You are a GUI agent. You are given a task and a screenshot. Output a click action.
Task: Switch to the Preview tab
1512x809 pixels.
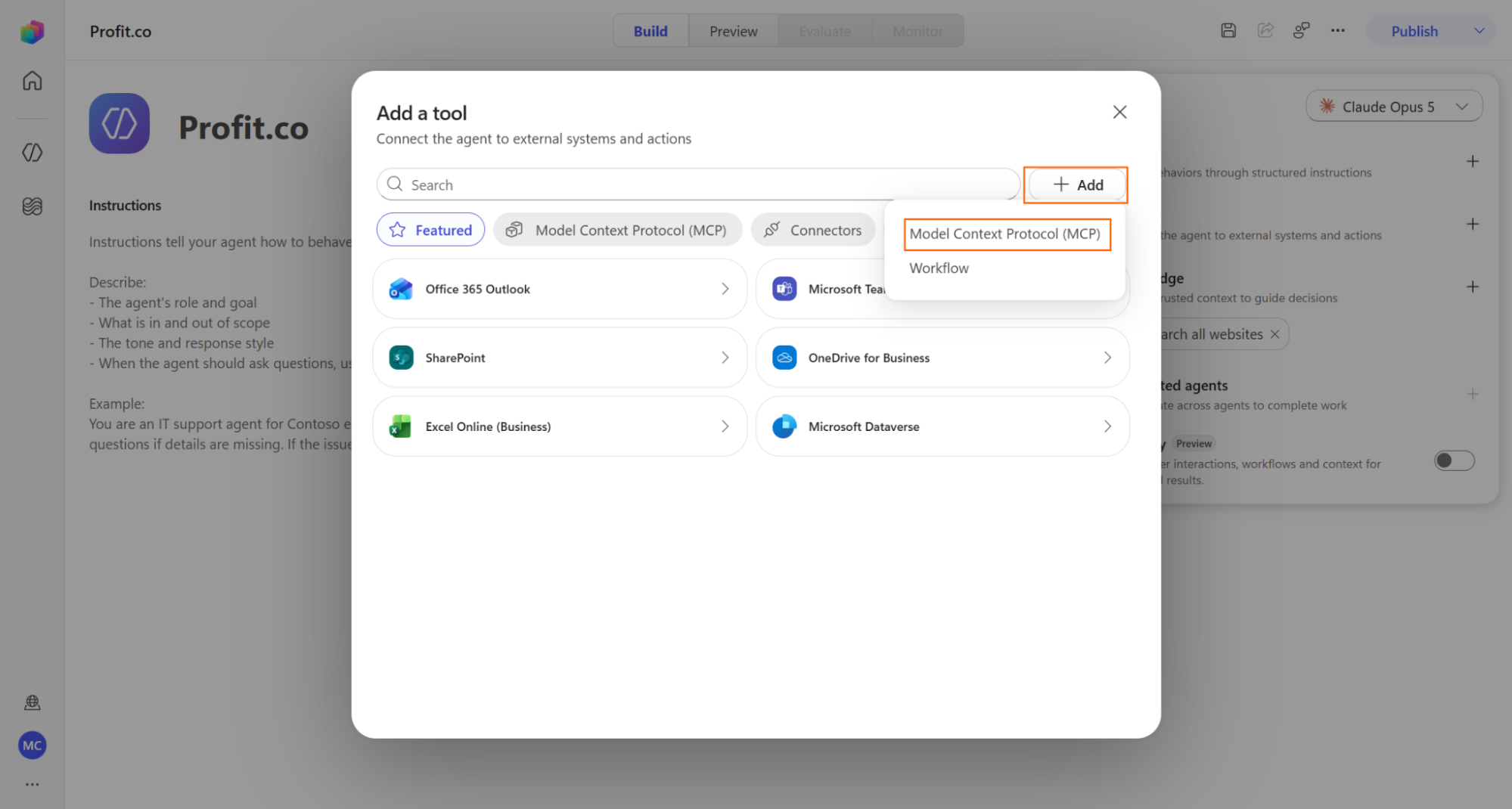[733, 31]
